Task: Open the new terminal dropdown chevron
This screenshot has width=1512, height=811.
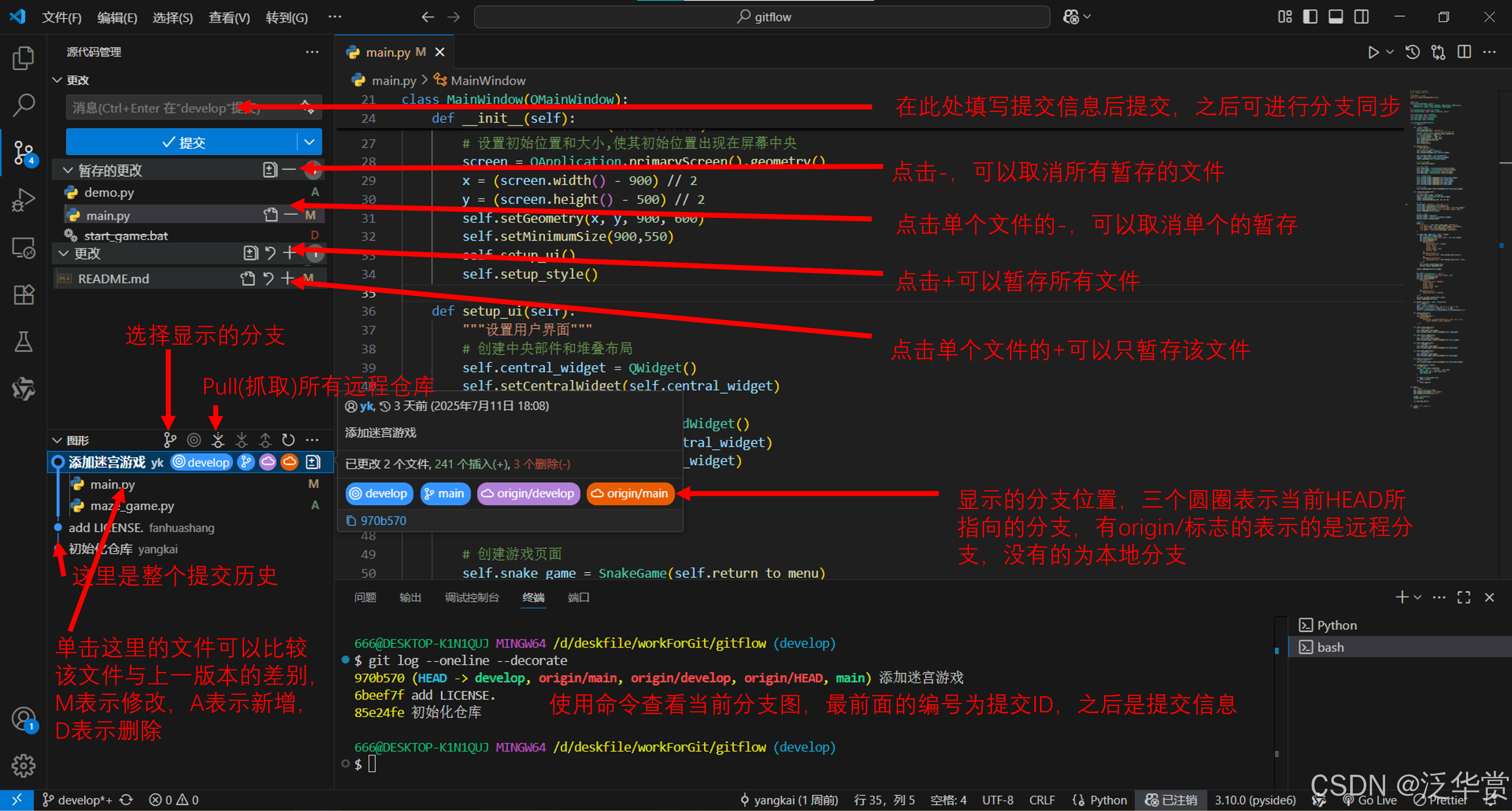Action: pyautogui.click(x=1418, y=597)
